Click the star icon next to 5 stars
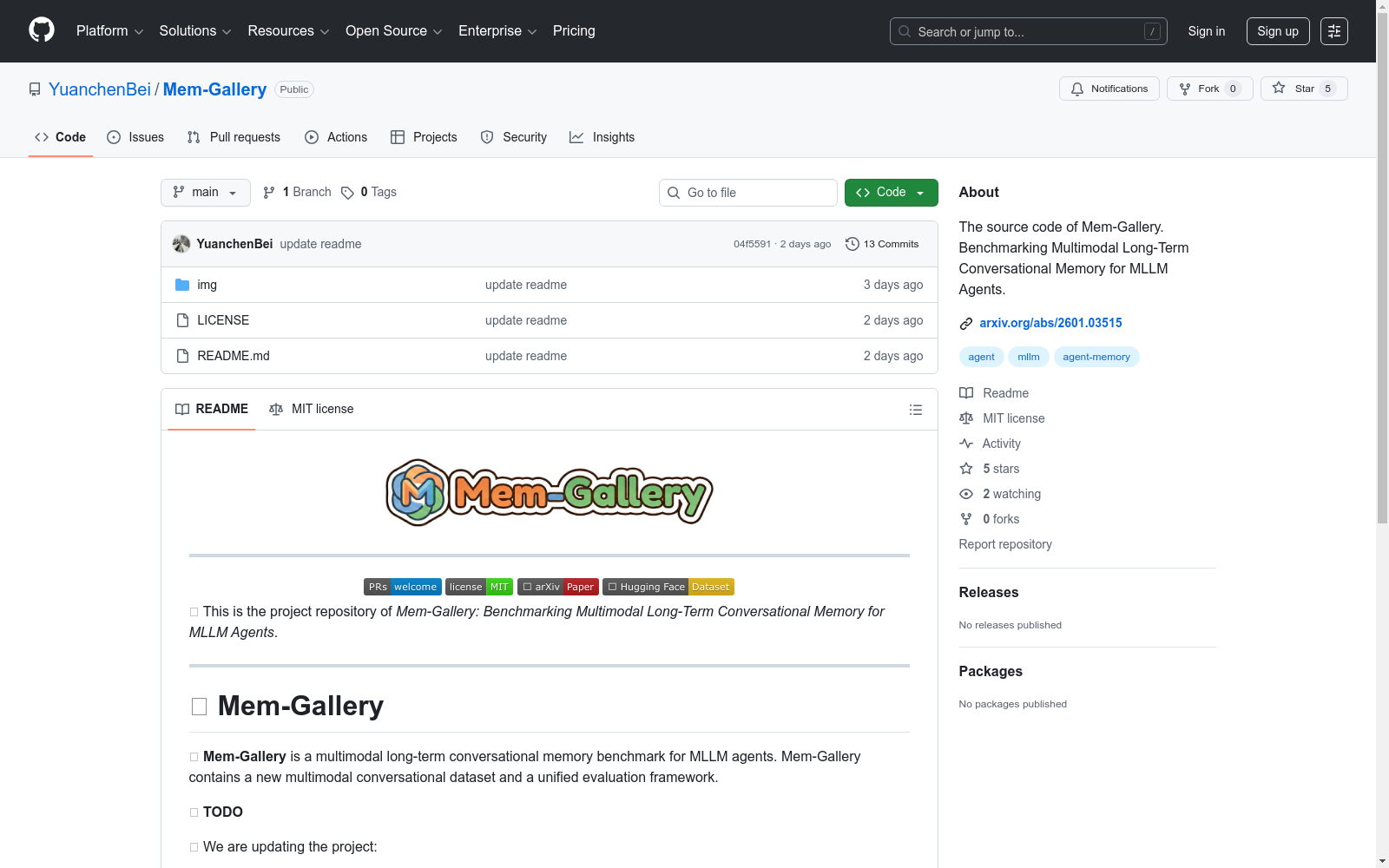Image resolution: width=1389 pixels, height=868 pixels. 966,469
